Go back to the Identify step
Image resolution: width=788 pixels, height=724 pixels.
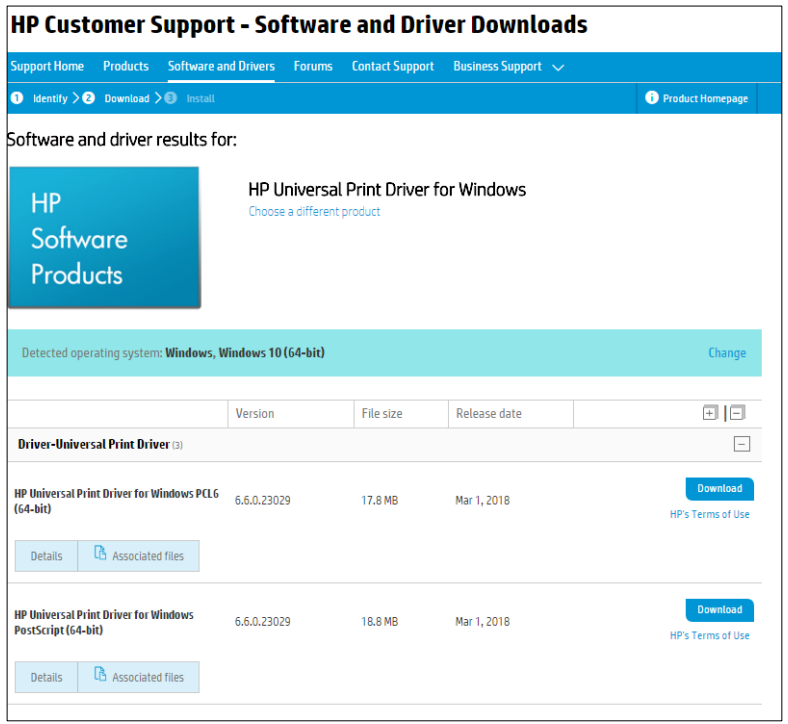(x=50, y=98)
